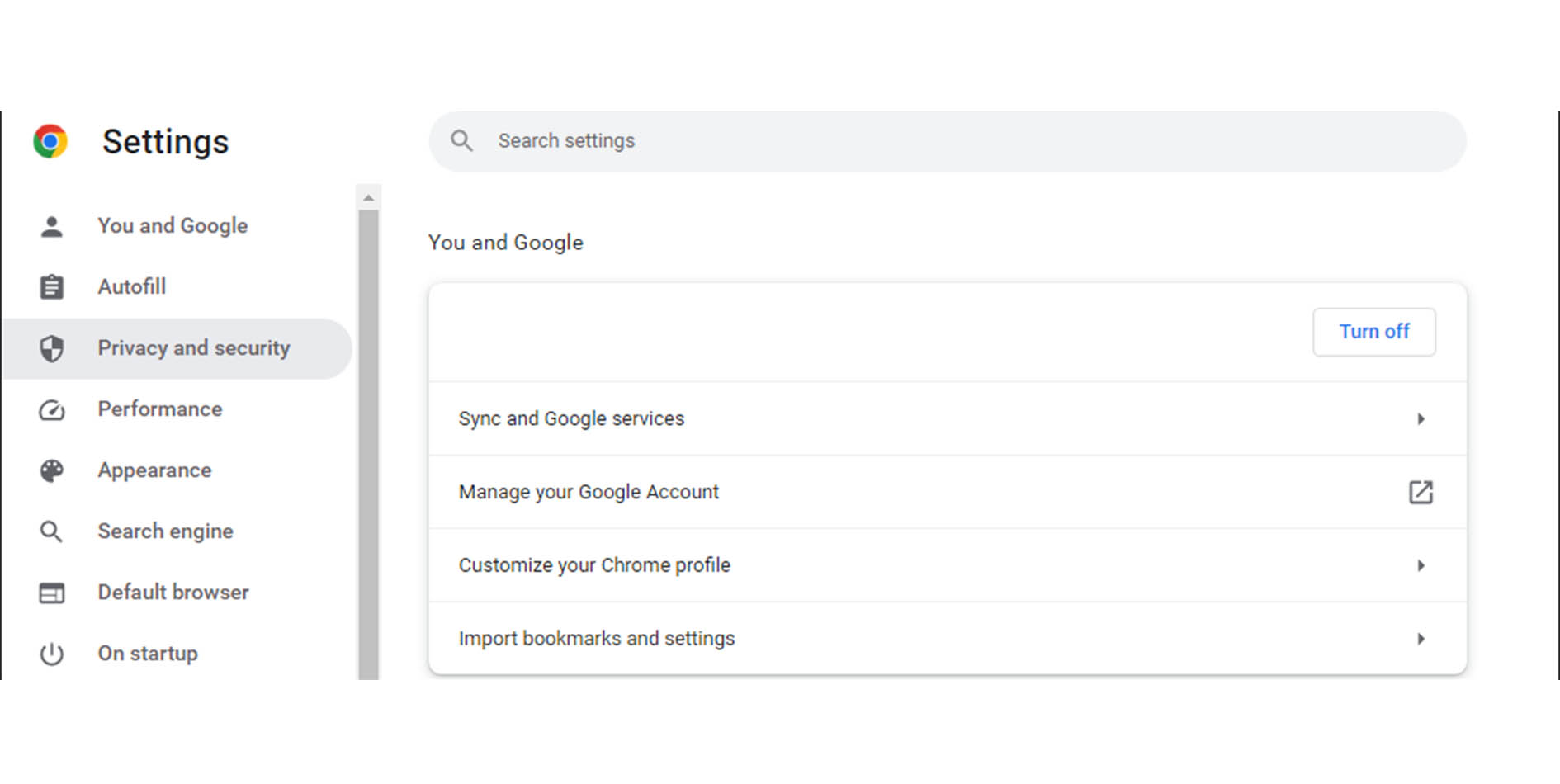1560x784 pixels.
Task: Click the Appearance palette icon
Action: [51, 470]
